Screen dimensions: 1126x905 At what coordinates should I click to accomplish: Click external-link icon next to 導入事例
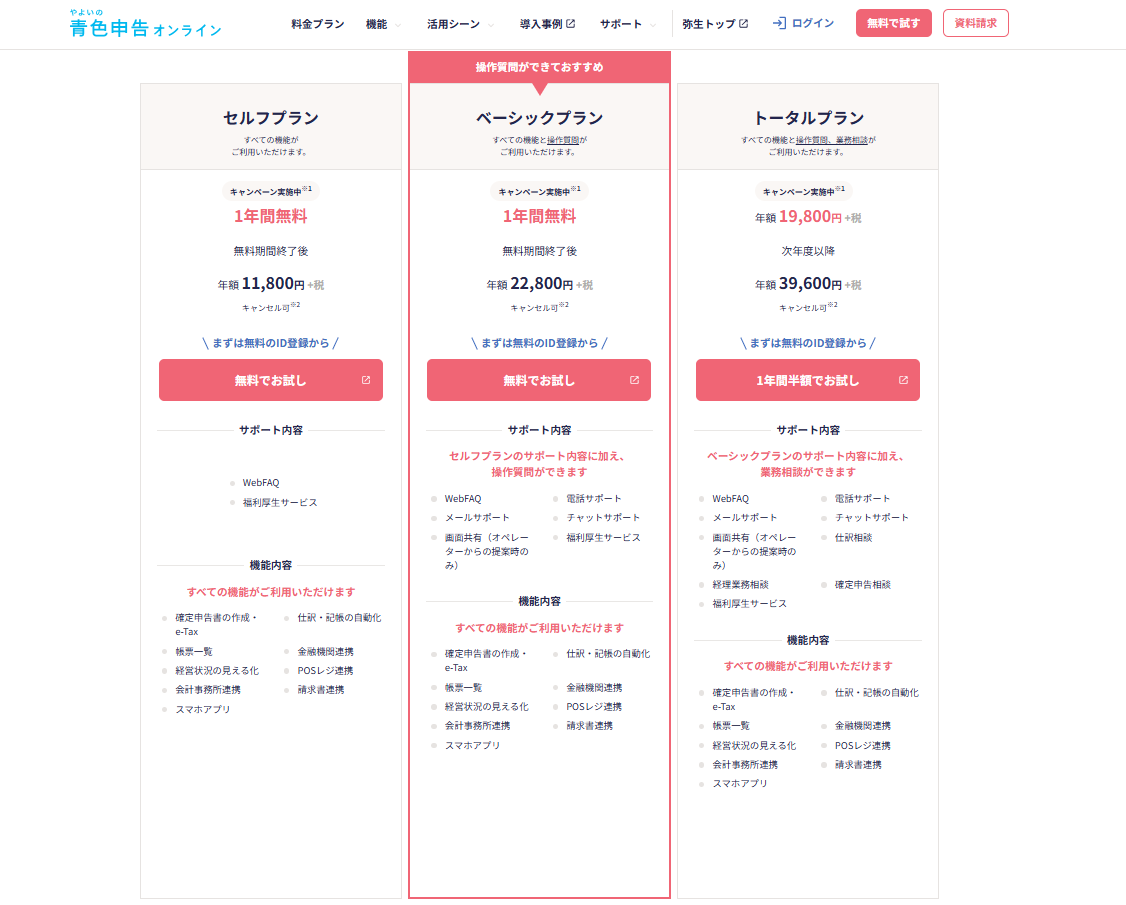(x=571, y=24)
